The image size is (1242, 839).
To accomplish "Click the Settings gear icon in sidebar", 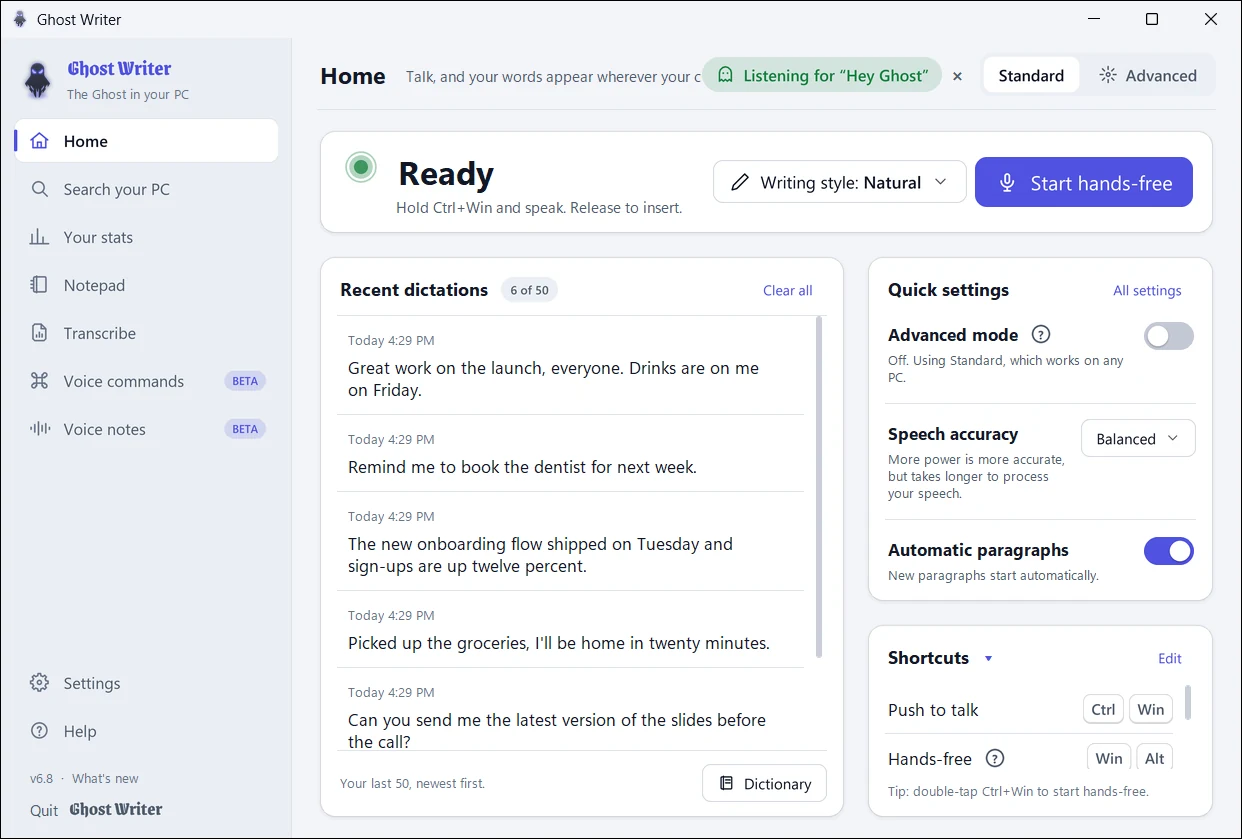I will click(39, 683).
